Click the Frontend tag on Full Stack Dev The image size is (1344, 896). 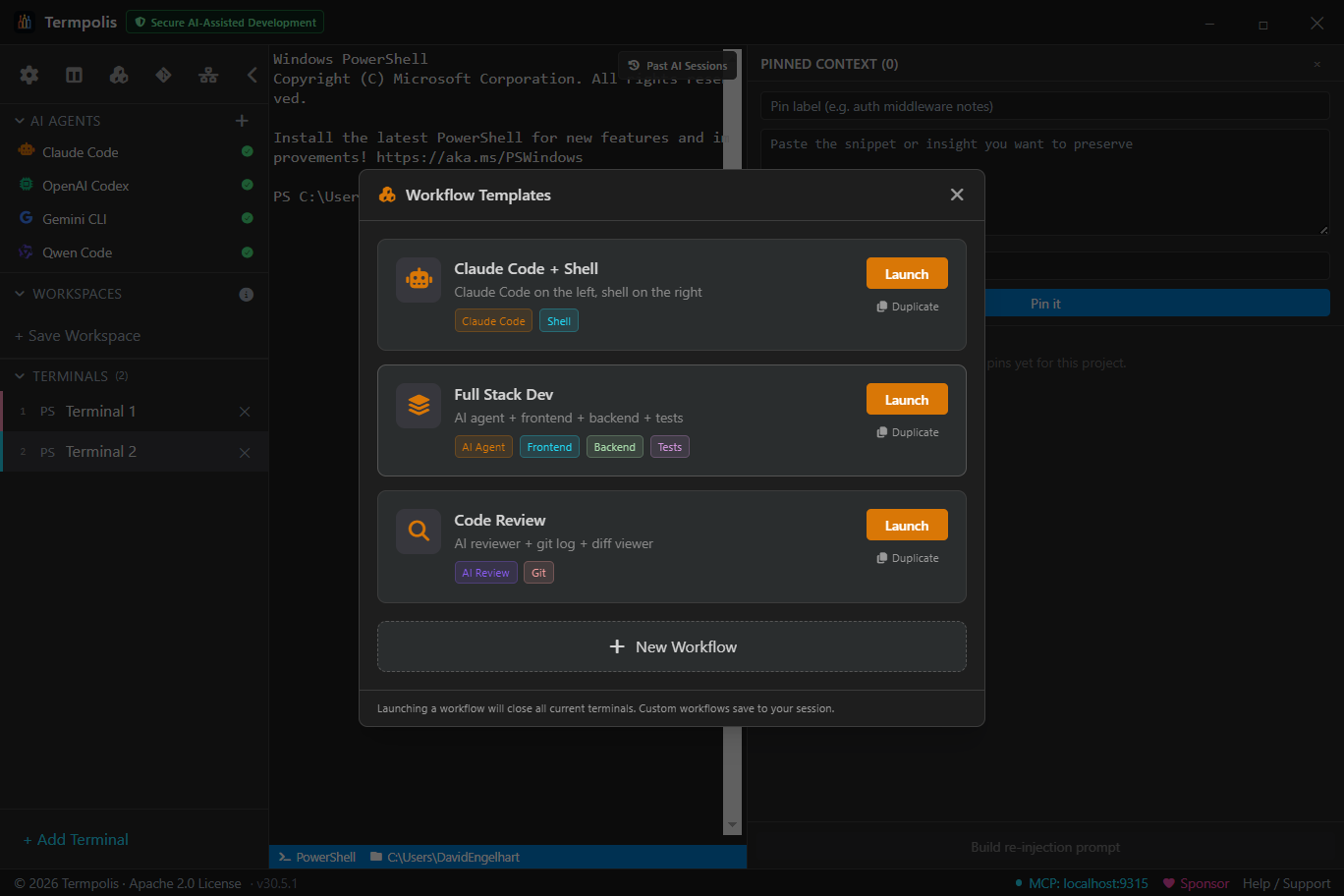click(549, 447)
